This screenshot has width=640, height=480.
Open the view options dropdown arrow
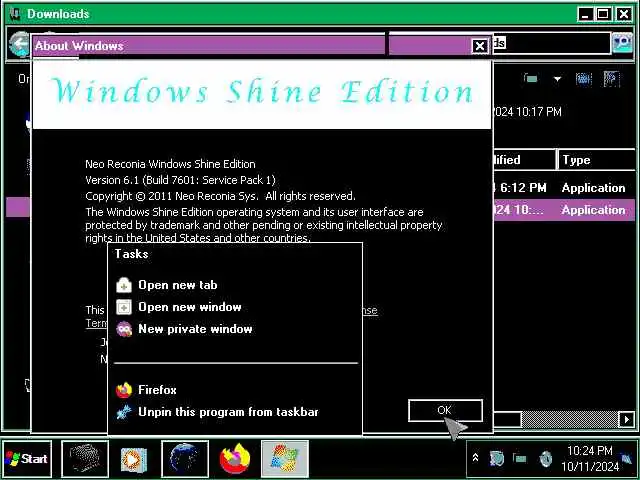(x=557, y=79)
